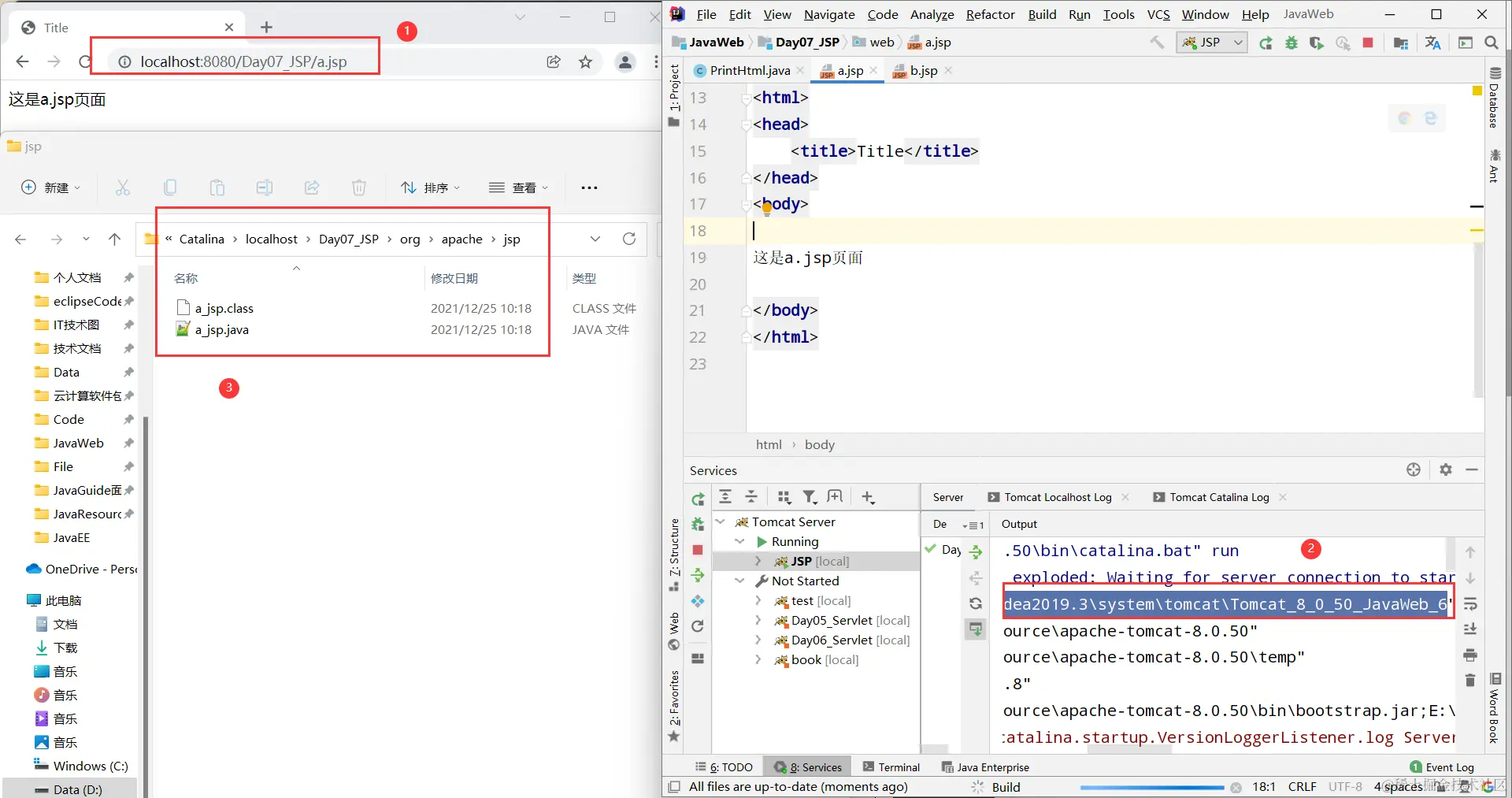The height and width of the screenshot is (798, 1512).
Task: Click the Build progress bar in status bar
Action: [x=1152, y=787]
